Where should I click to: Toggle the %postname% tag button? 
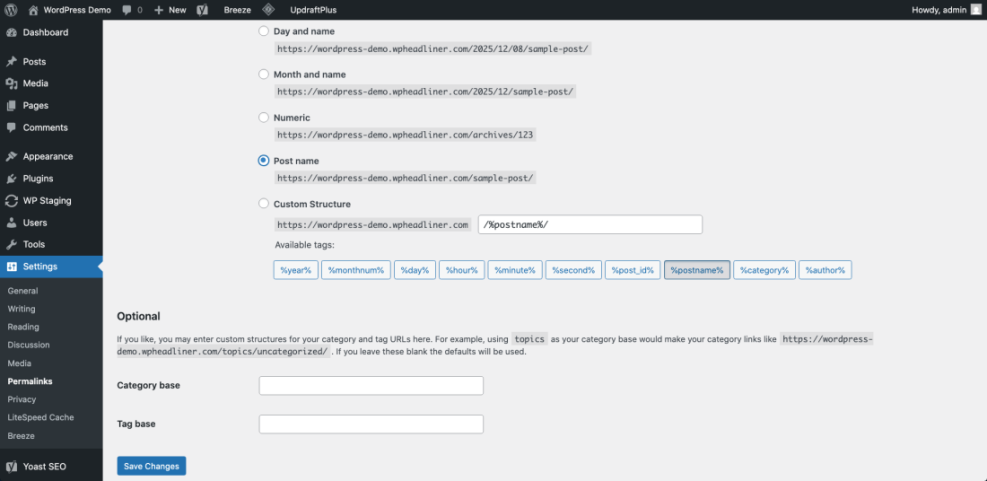pos(697,270)
